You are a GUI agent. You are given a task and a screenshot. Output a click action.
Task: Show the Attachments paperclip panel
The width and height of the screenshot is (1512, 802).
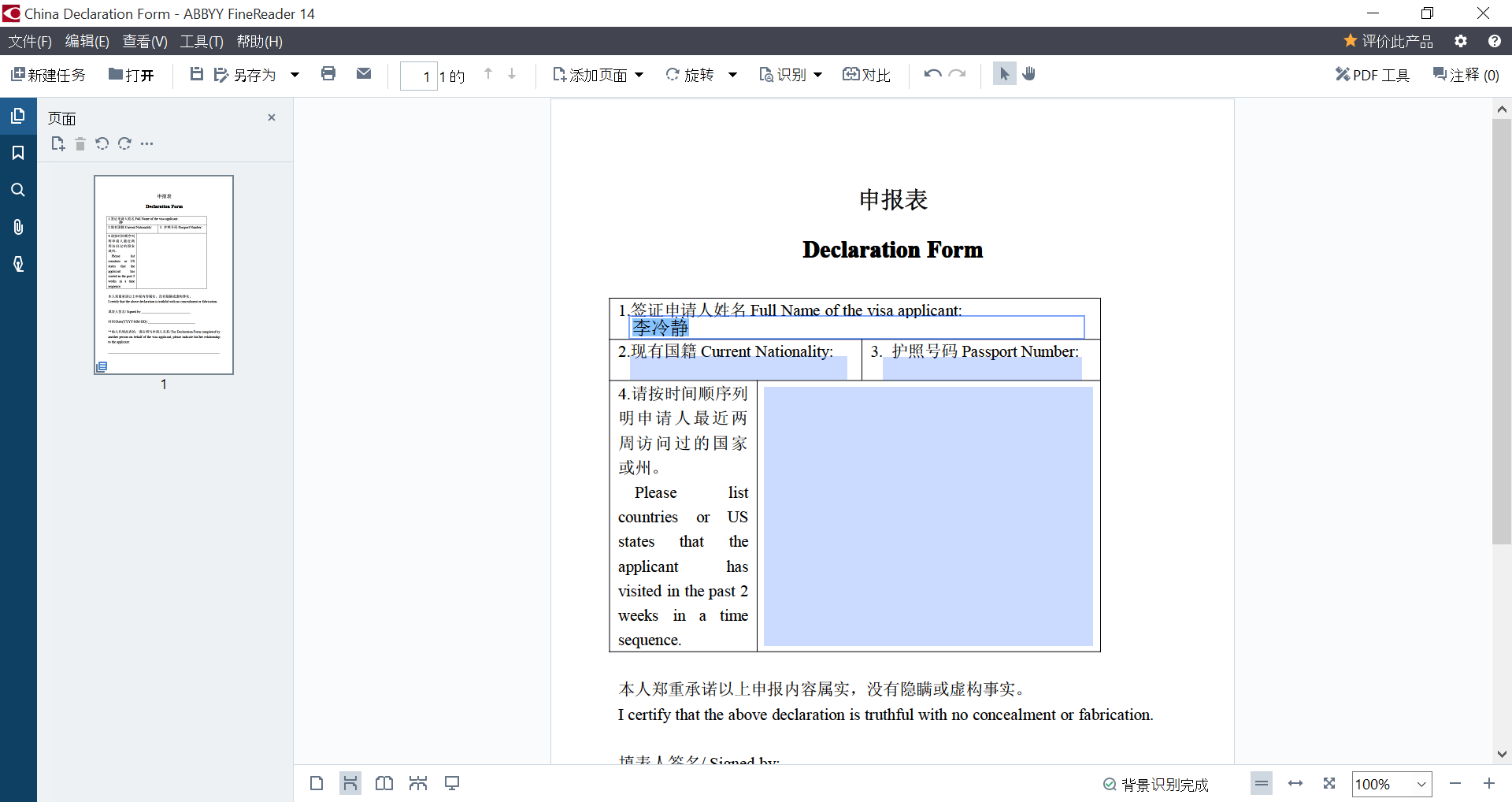click(x=18, y=227)
